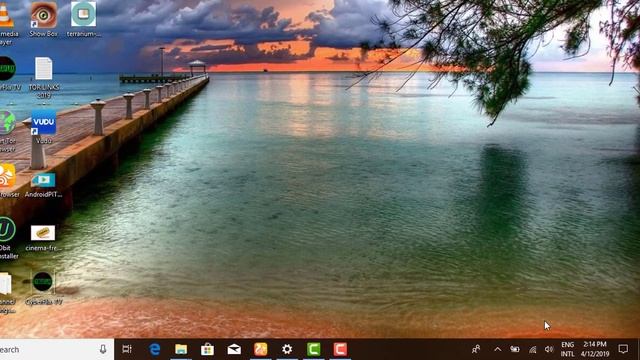Launch Microsoft Edge from the taskbar
Viewport: 640px width, 360px height.
coord(154,349)
